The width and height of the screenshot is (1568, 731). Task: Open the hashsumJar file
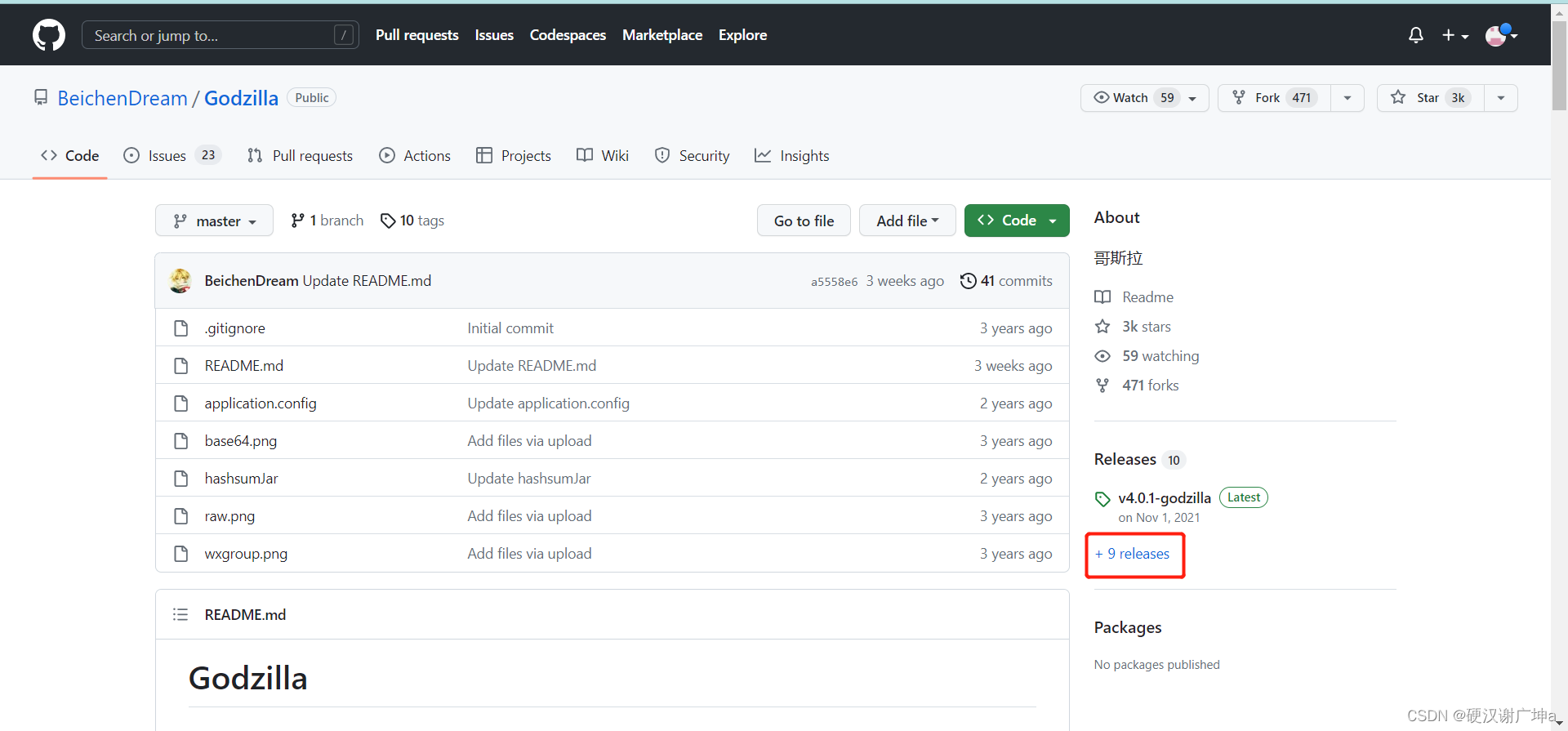[242, 479]
